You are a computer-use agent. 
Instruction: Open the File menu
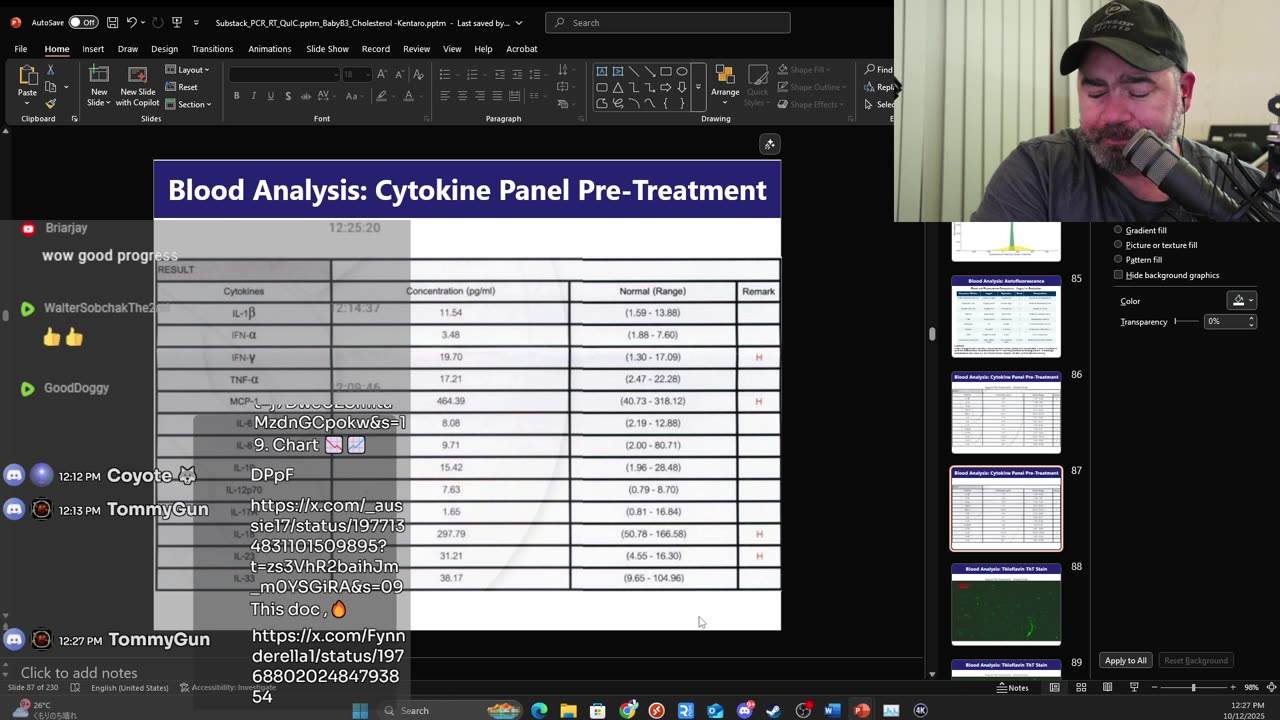point(20,48)
